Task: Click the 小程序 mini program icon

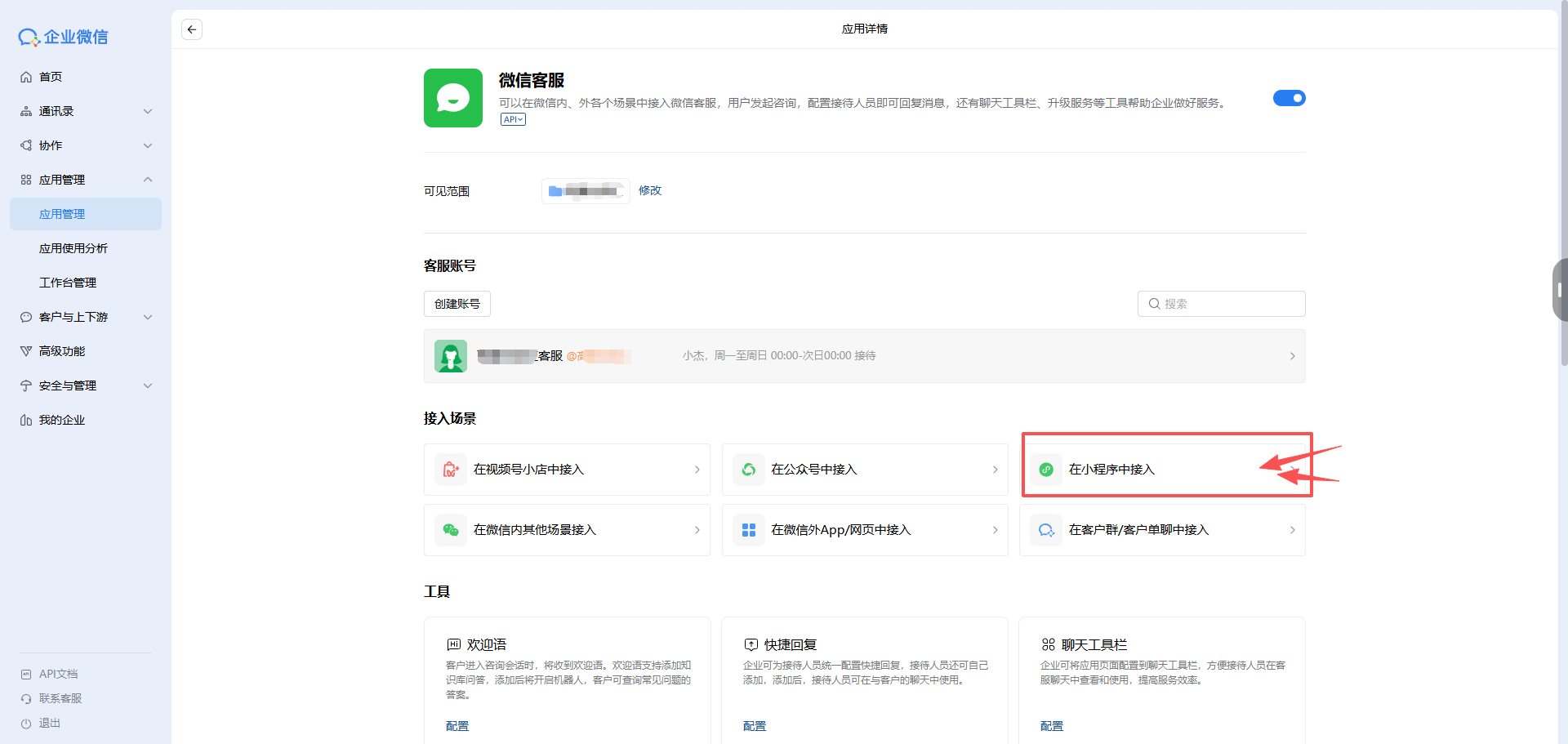Action: click(x=1046, y=470)
